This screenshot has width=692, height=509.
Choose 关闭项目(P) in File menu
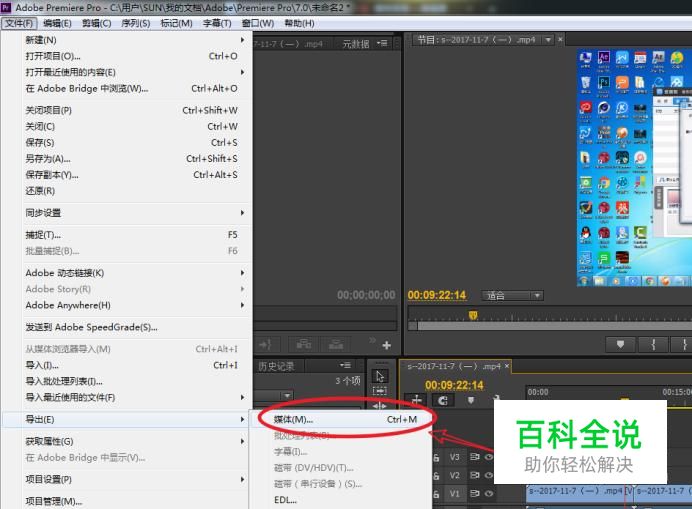(126, 110)
